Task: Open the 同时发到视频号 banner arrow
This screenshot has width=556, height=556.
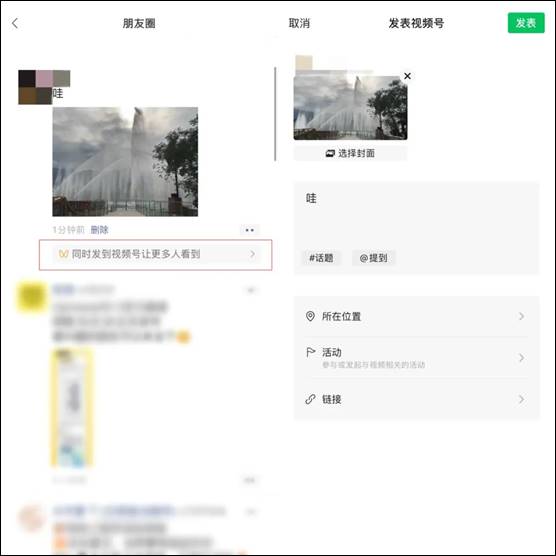Action: point(252,254)
